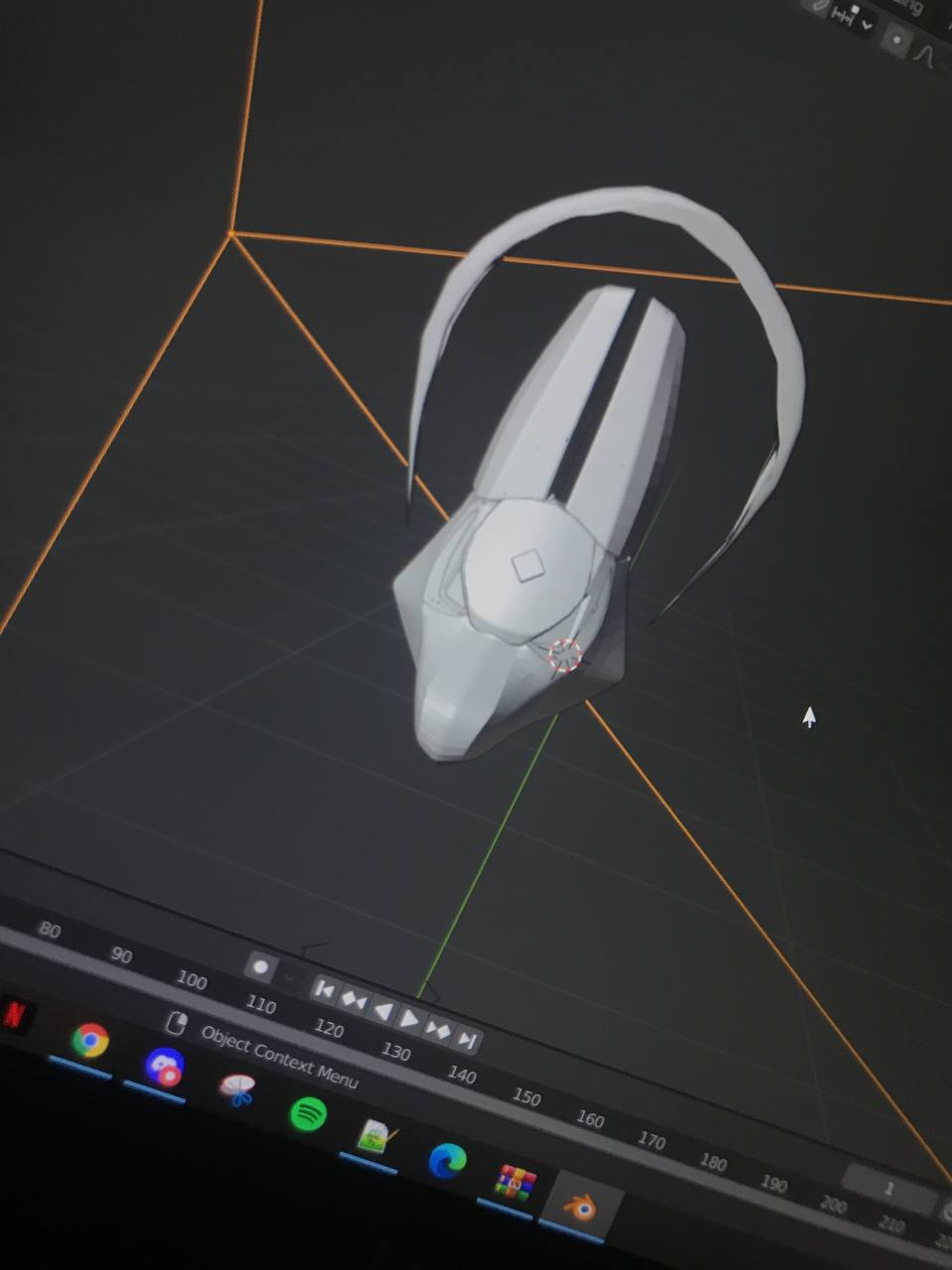Screen dimensions: 952x1270
Task: Click frame 100 on the timeline
Action: tap(191, 981)
